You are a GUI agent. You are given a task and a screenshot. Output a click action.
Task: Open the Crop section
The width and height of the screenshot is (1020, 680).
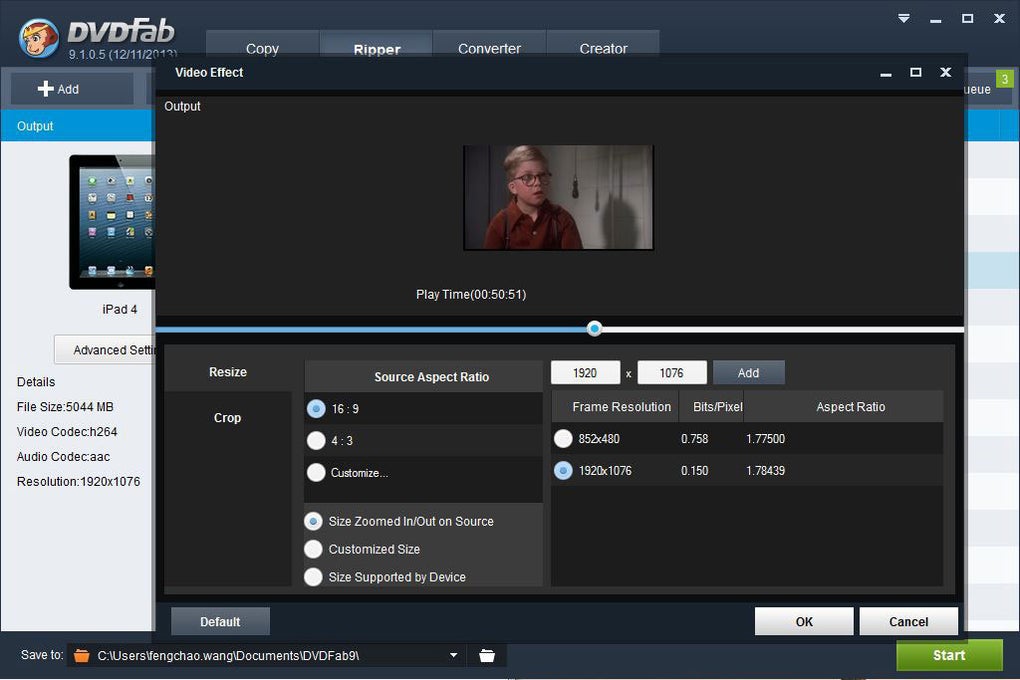228,418
